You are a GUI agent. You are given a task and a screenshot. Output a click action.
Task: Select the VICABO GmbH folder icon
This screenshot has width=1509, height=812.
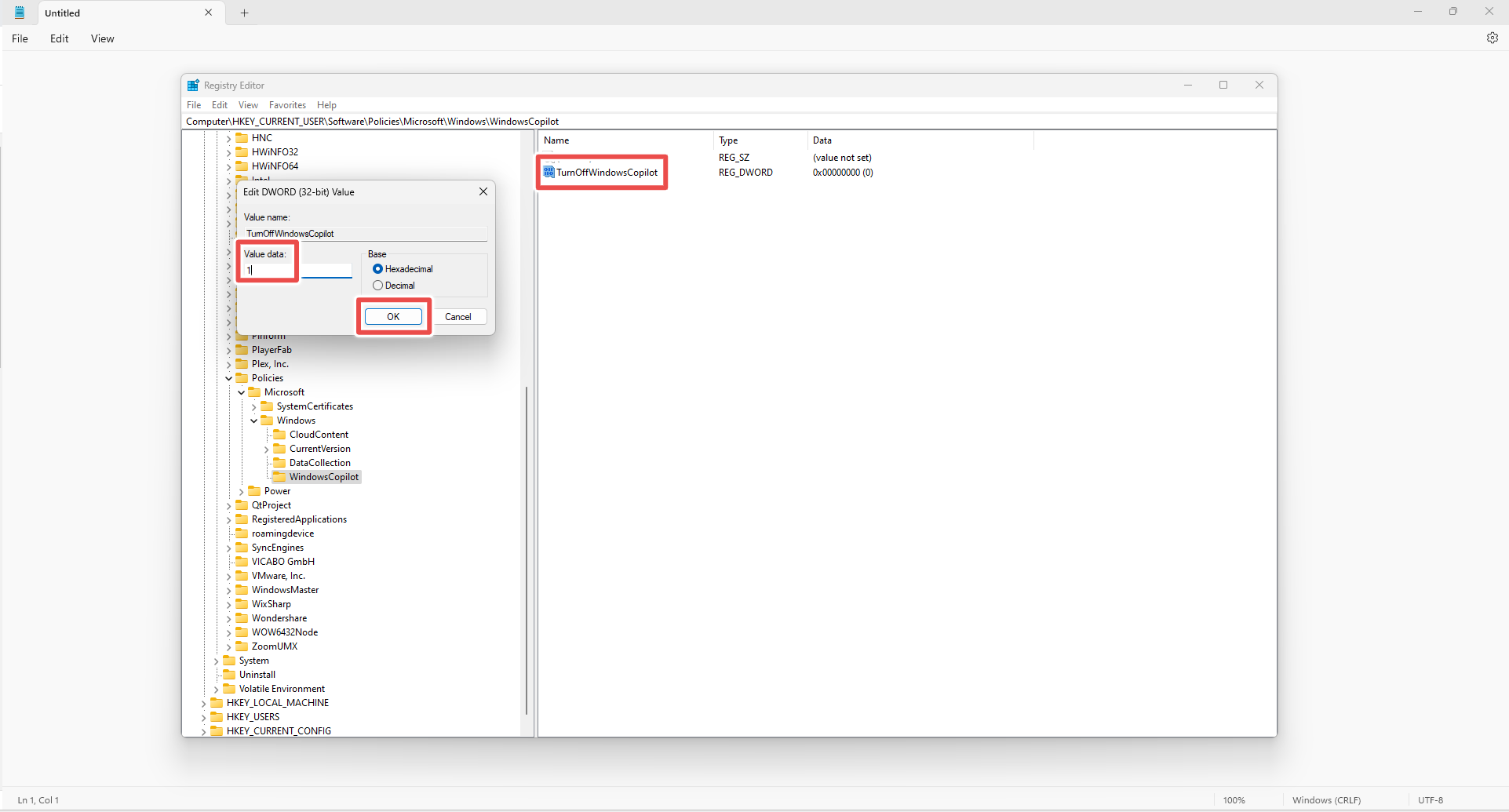tap(242, 561)
